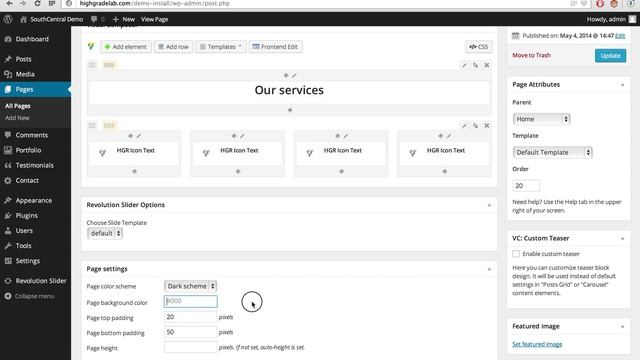The image size is (640, 360).
Task: Collapse Page settings panel
Action: [489, 269]
